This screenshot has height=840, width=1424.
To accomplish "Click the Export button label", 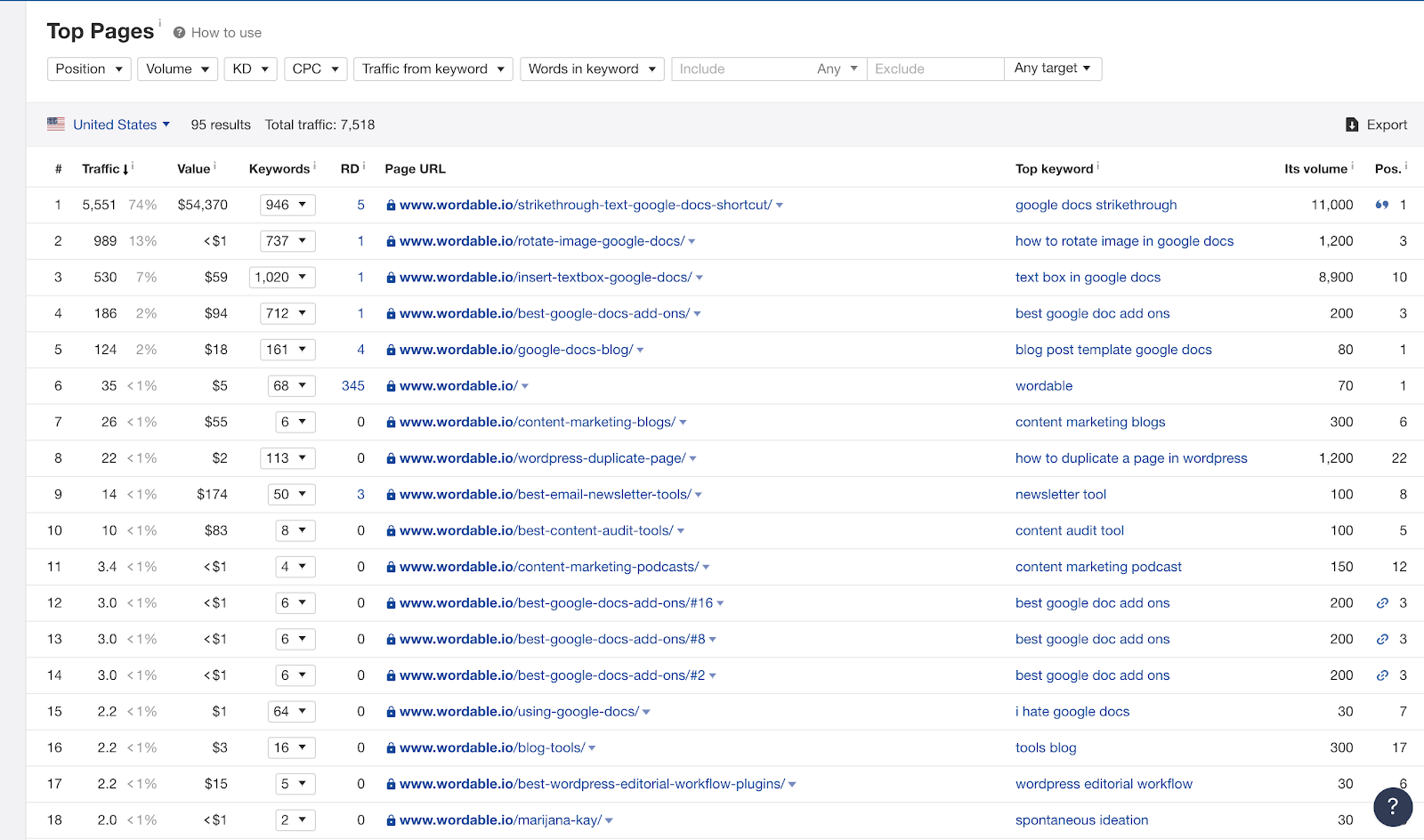I will pyautogui.click(x=1387, y=125).
